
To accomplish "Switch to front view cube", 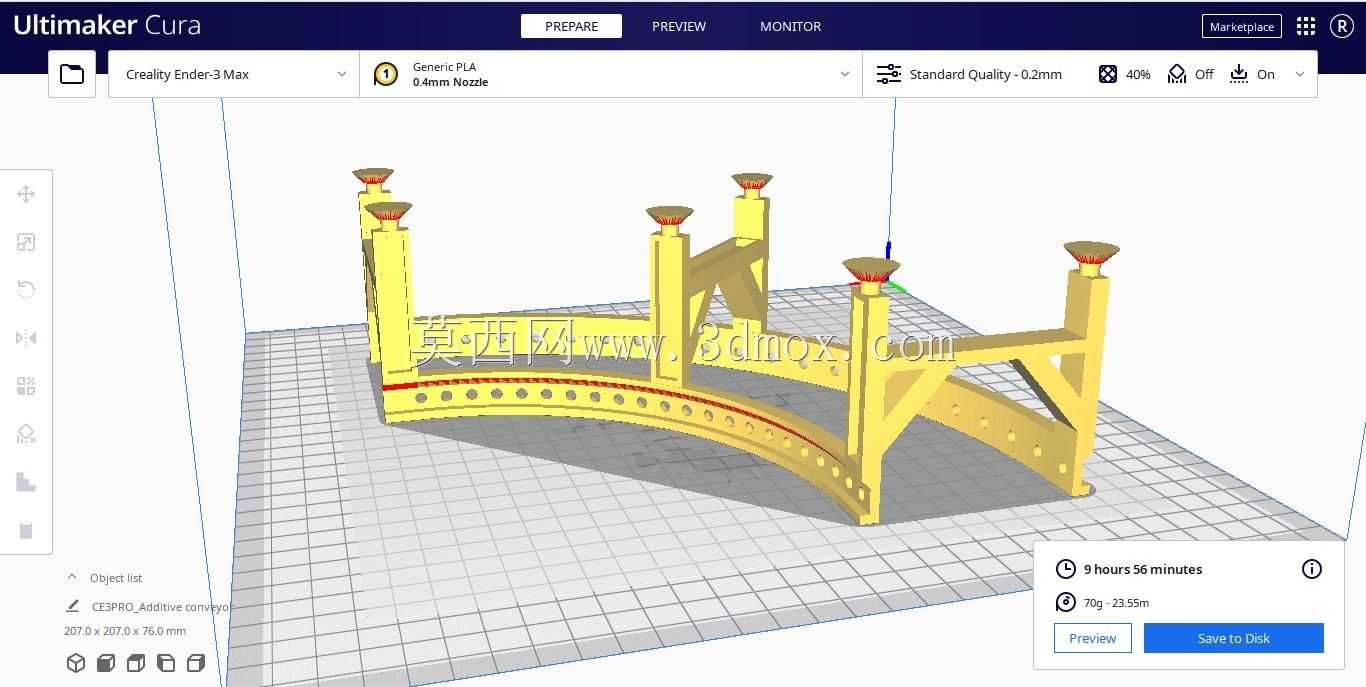I will coord(105,662).
